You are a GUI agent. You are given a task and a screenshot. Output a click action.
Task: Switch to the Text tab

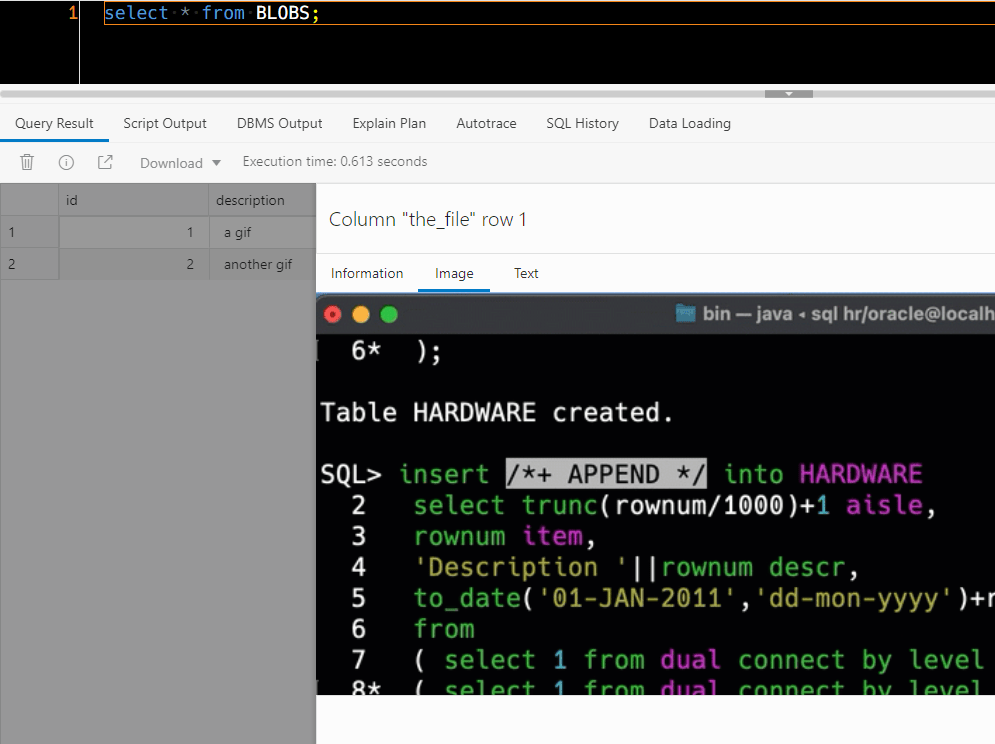pos(525,273)
